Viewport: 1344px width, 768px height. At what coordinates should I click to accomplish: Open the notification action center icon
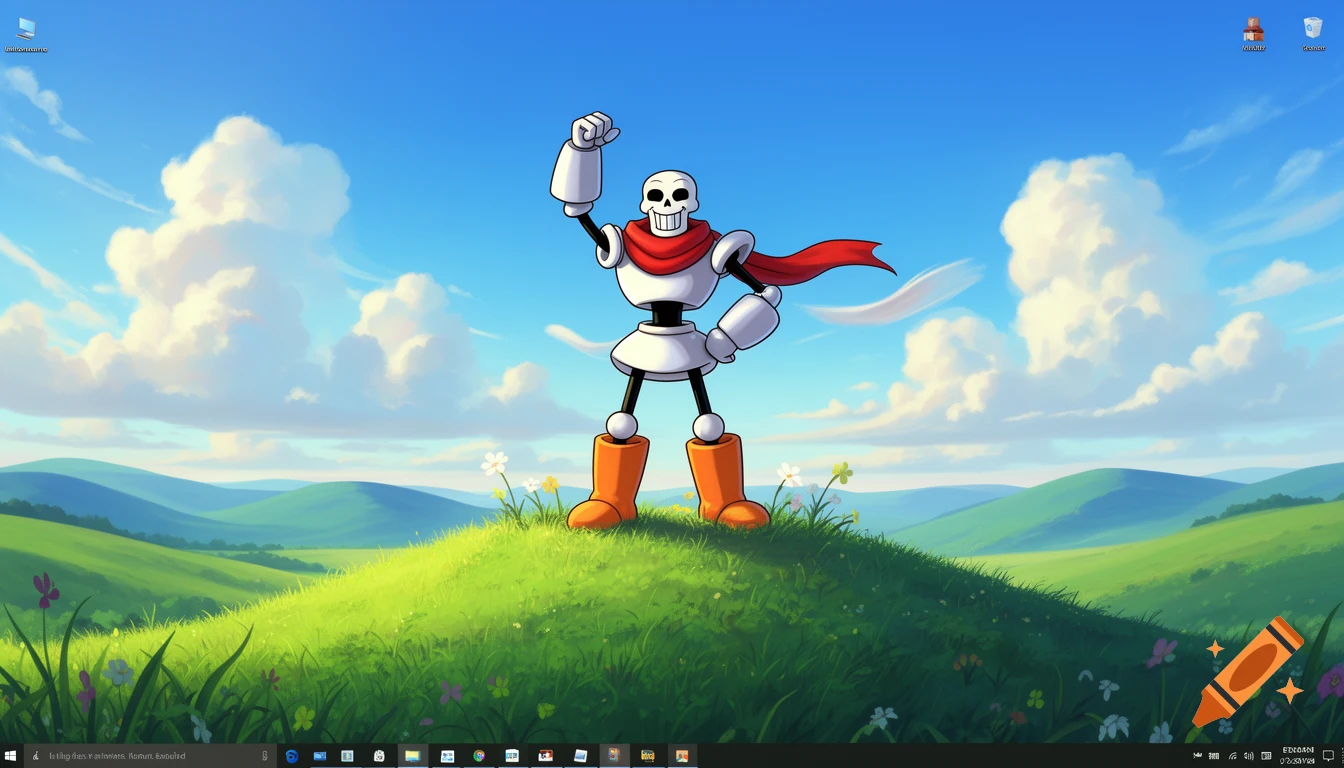pyautogui.click(x=1328, y=756)
